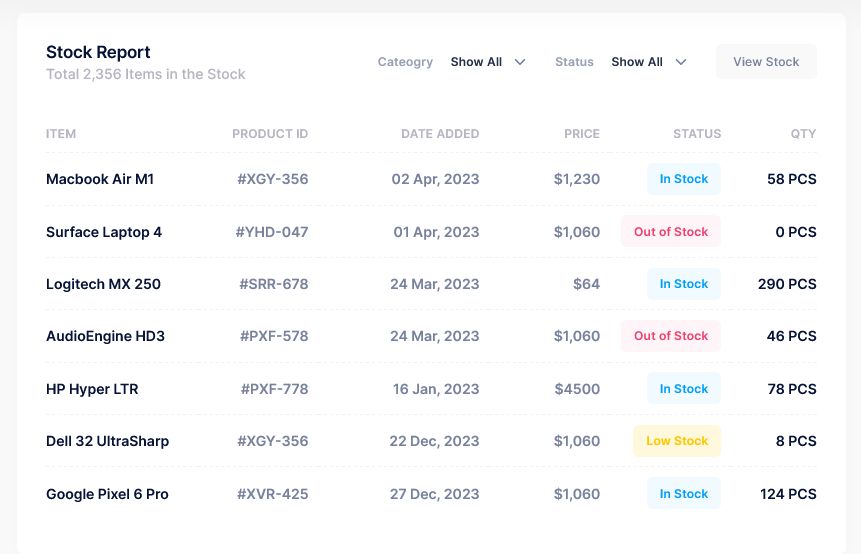Click the date 16 Jan, 2023

tap(436, 389)
